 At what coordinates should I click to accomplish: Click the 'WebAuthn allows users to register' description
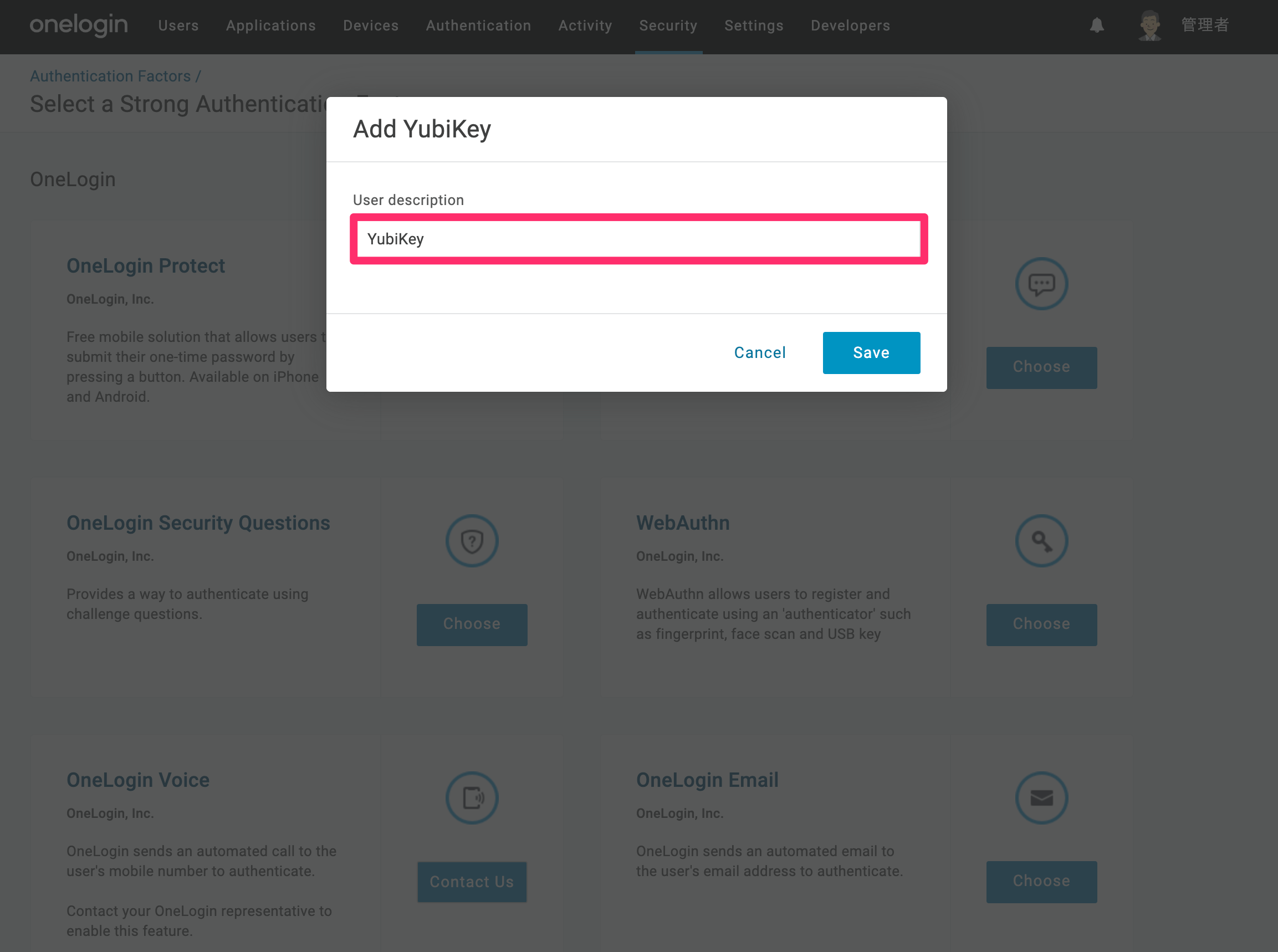point(773,614)
